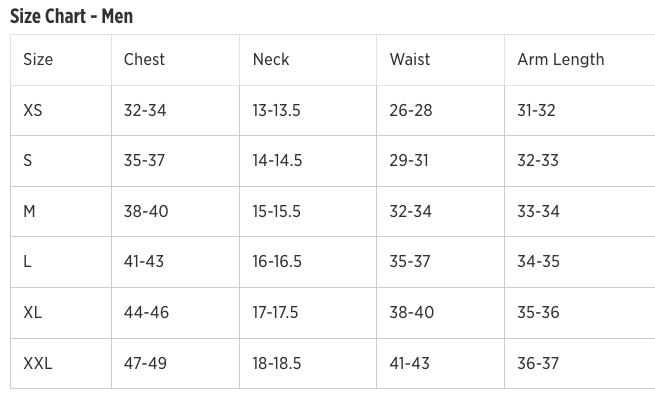Click the Neck column header
The height and width of the screenshot is (404, 655).
click(271, 59)
